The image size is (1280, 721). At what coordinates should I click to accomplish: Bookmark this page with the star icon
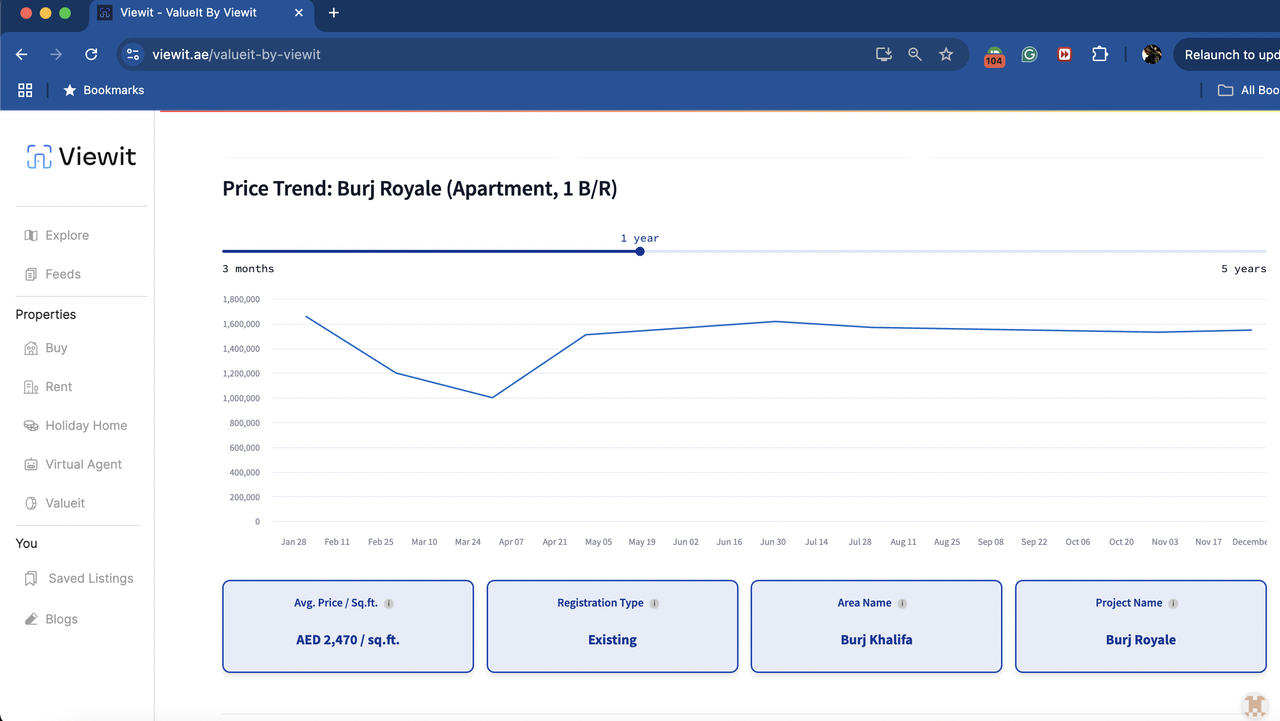[x=946, y=55]
